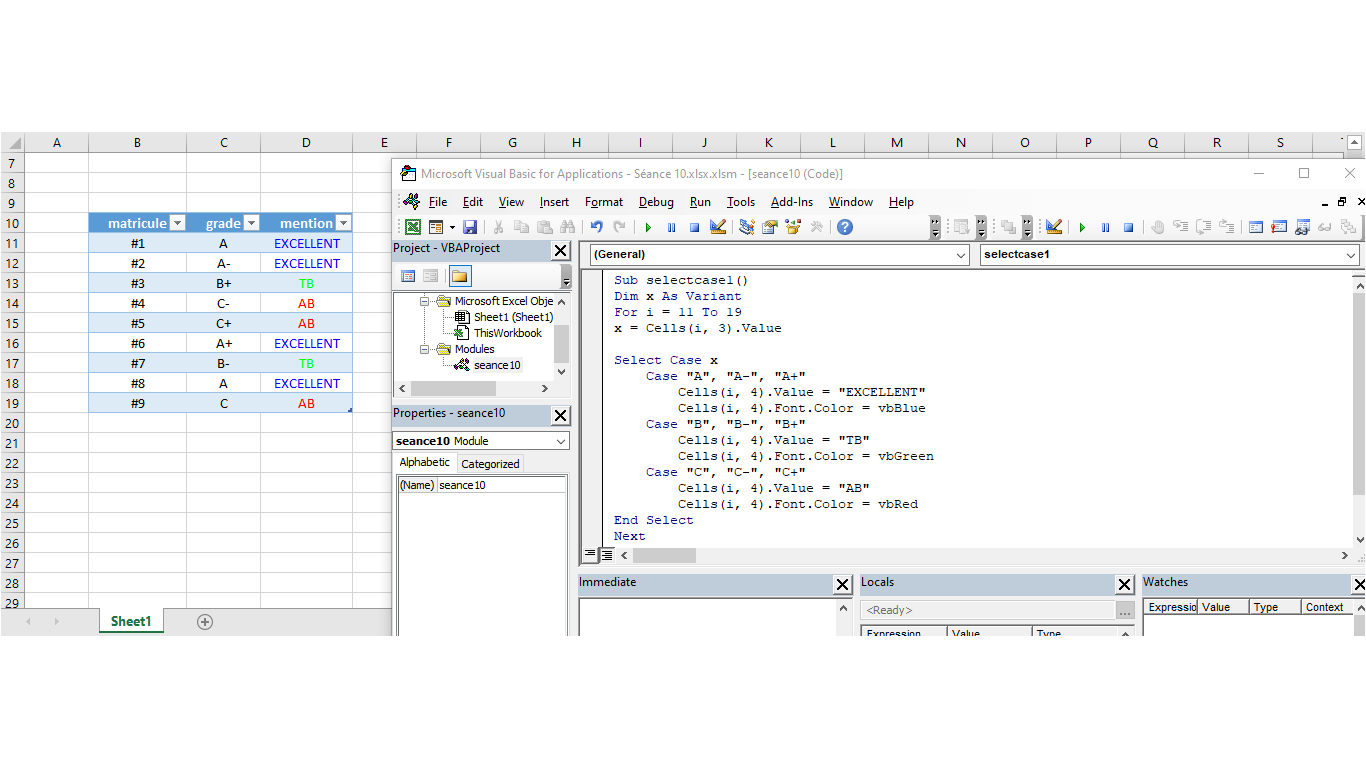Image resolution: width=1366 pixels, height=768 pixels.
Task: Undo the last action with the blue arrow
Action: tap(597, 227)
